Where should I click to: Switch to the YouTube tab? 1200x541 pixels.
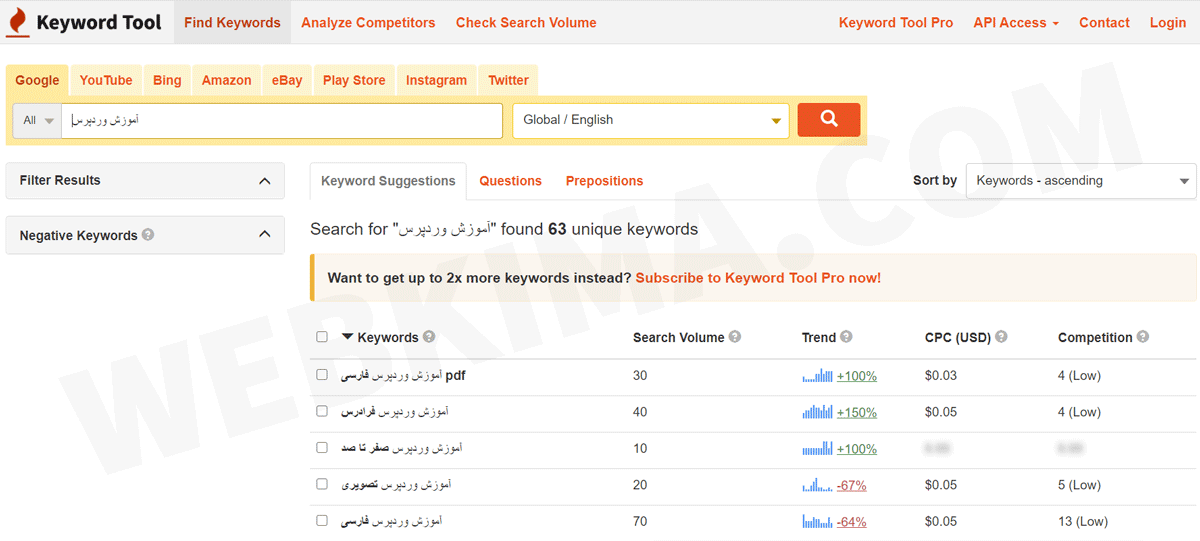[x=106, y=80]
